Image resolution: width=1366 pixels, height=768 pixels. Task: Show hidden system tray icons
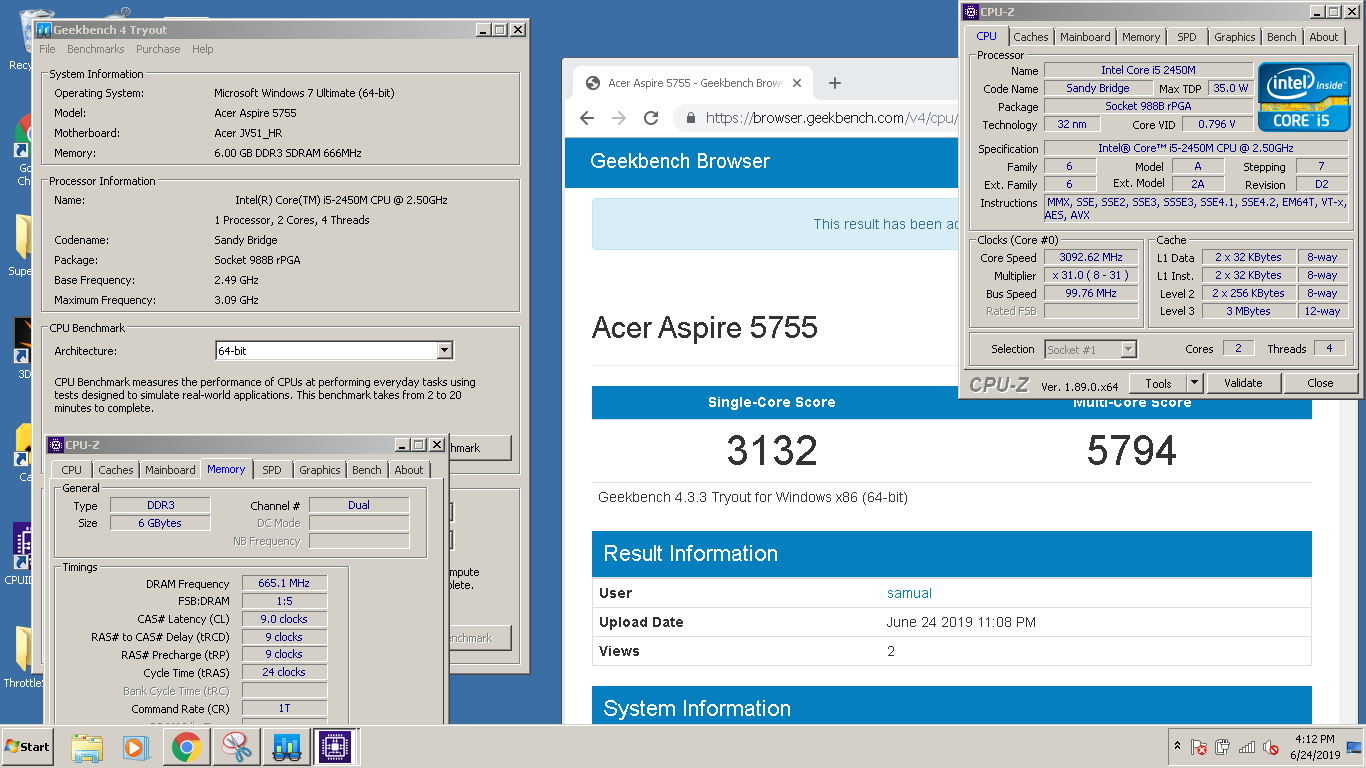pyautogui.click(x=1177, y=747)
